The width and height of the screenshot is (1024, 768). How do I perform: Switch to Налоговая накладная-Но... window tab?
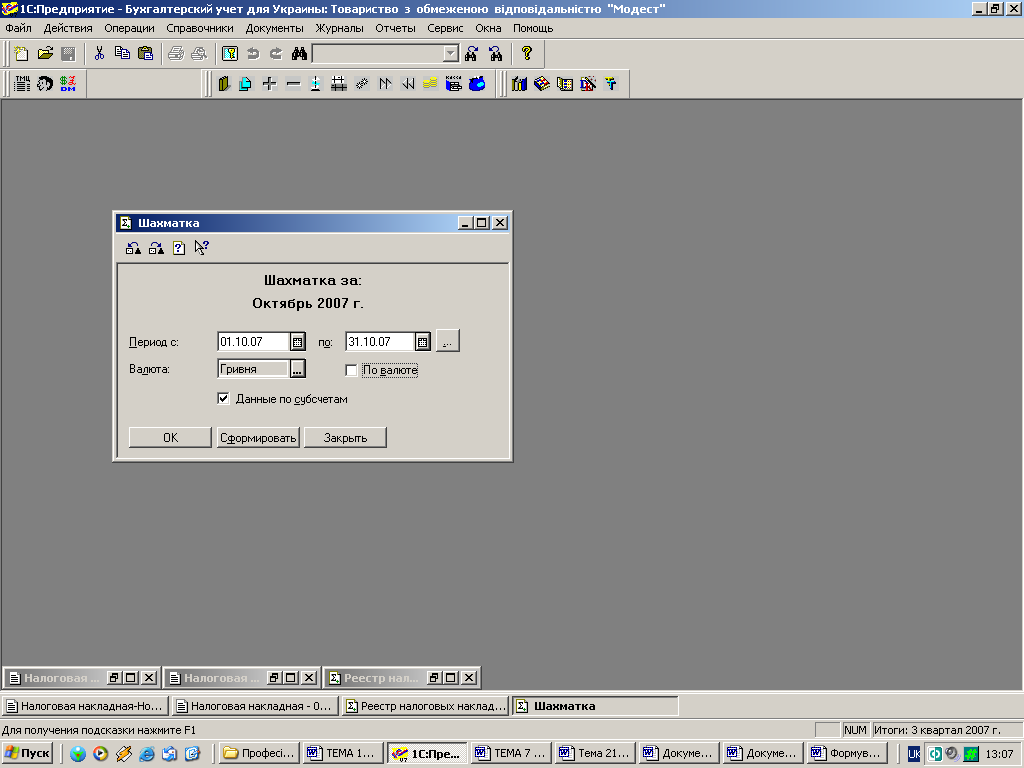pos(86,706)
